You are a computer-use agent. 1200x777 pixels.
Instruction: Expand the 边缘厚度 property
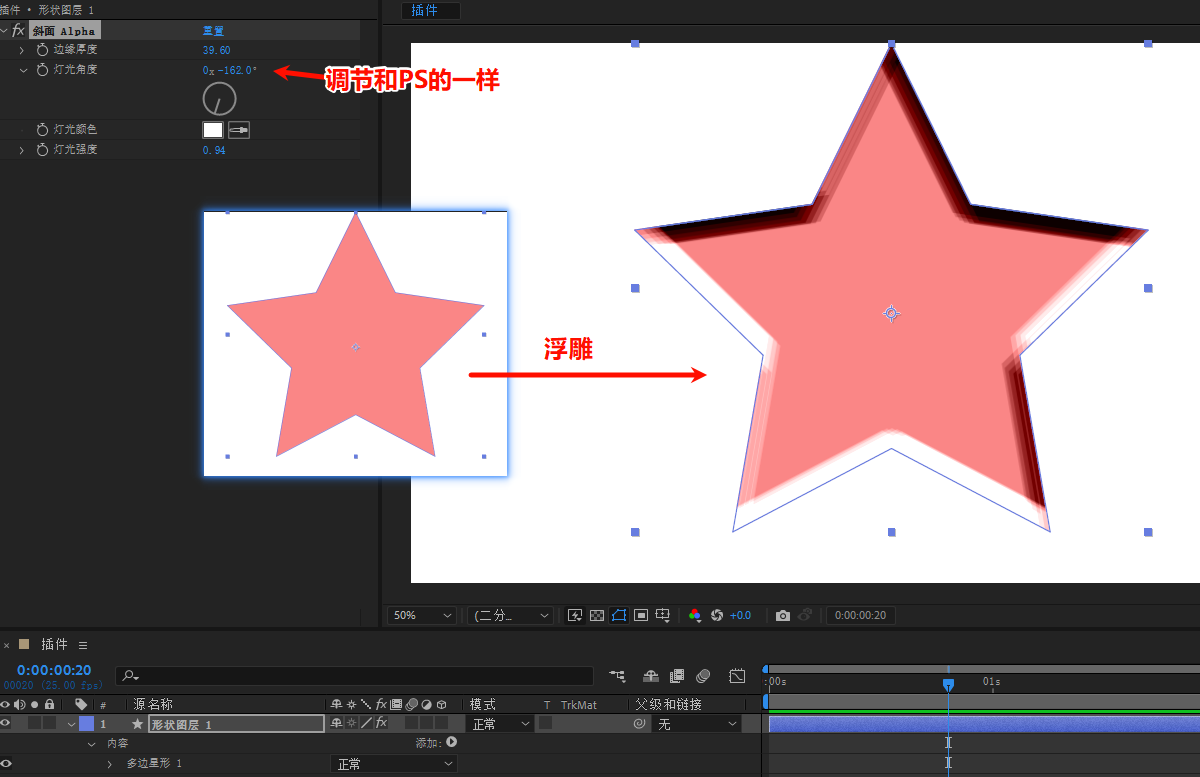[x=22, y=50]
